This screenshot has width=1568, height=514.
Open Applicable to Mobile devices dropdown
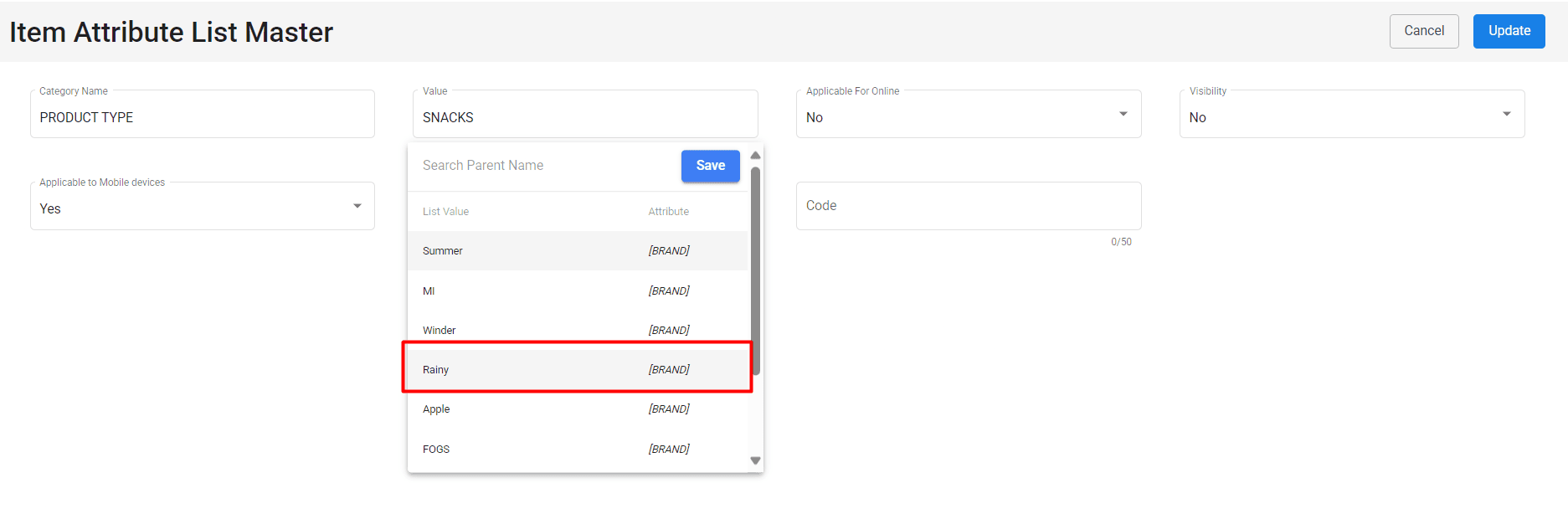[x=202, y=207]
